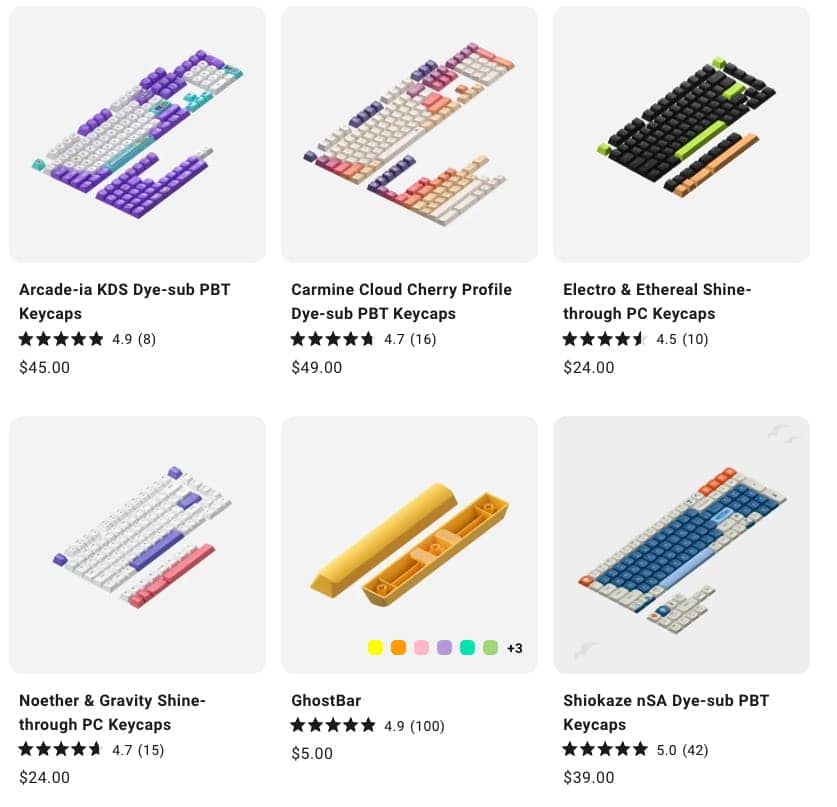The image size is (837, 807).
Task: Open the GhostBar product title link
Action: [326, 700]
